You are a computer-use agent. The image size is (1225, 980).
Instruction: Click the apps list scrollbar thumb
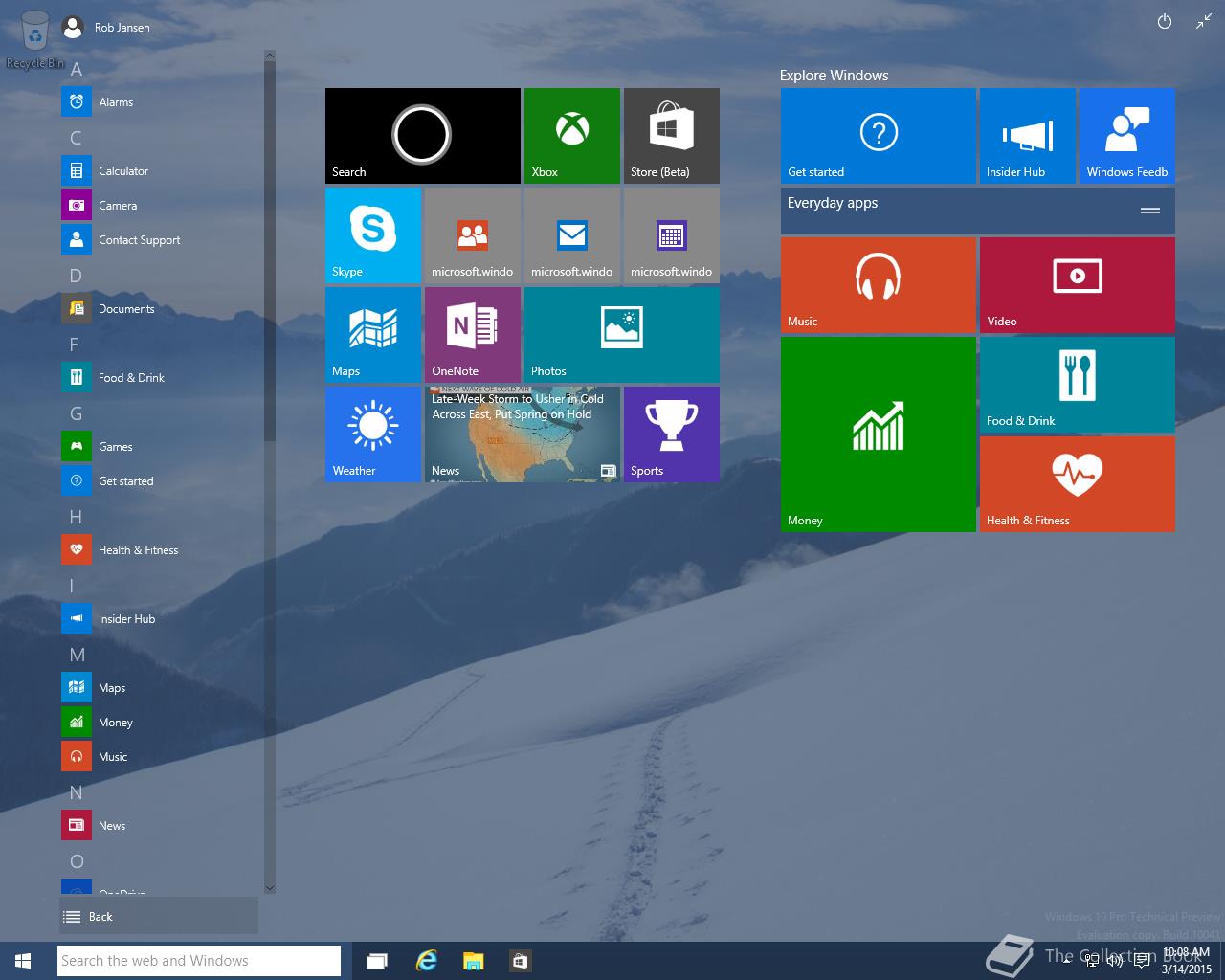pos(270,252)
